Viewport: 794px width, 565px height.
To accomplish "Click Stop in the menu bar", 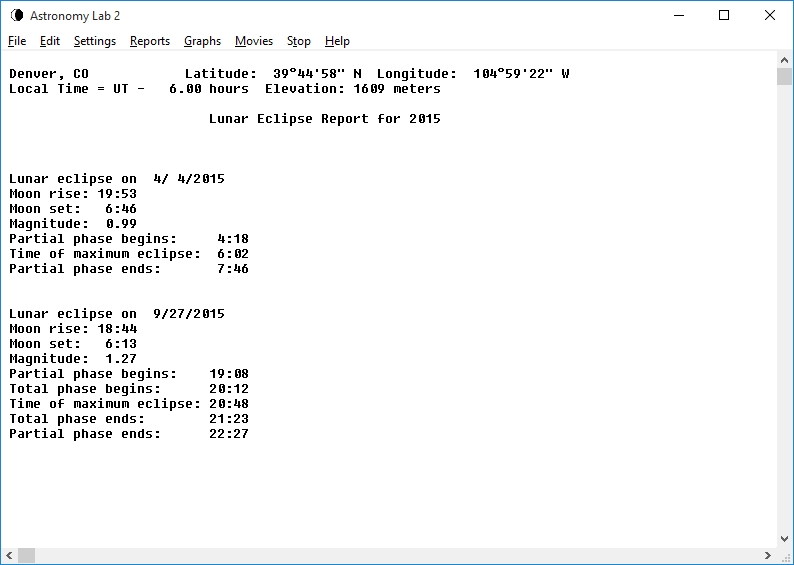I will (299, 41).
